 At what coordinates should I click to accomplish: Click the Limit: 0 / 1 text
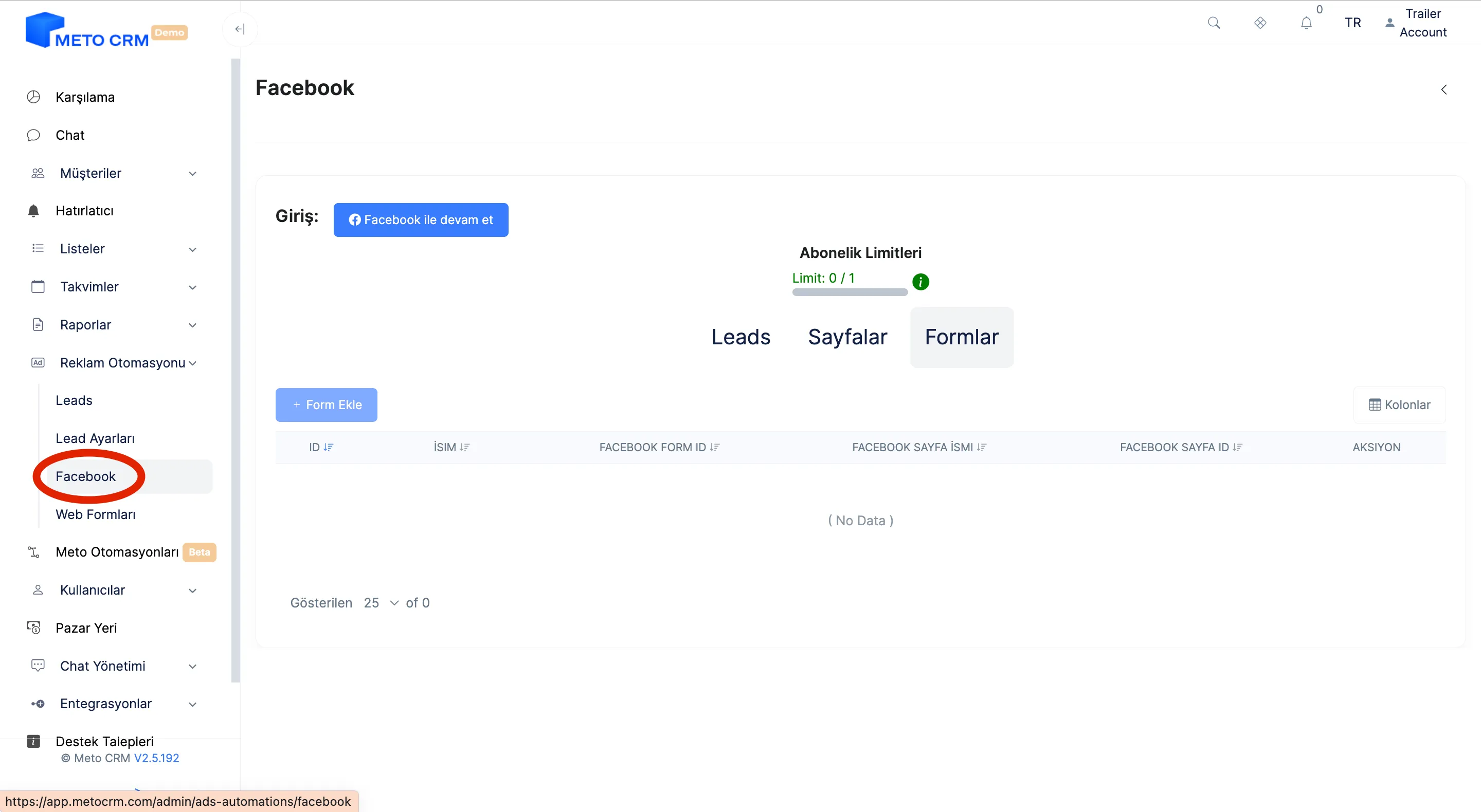823,278
